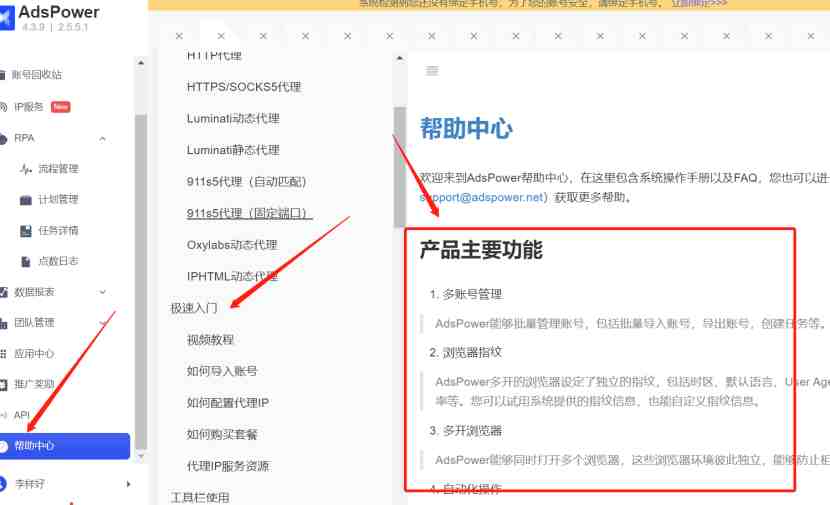Open 流程管理 under RPA
The width and height of the screenshot is (830, 505).
(x=58, y=169)
